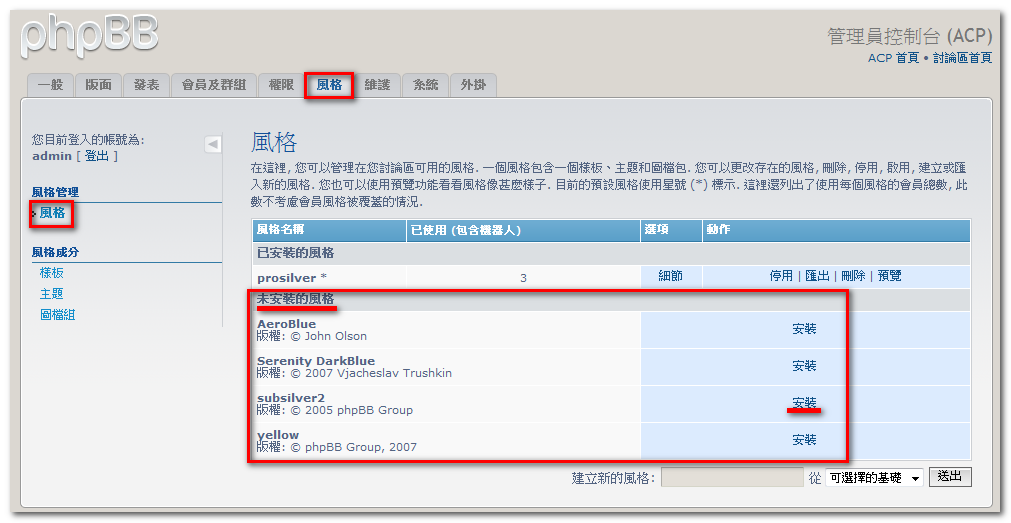Click the yellow style name
The width and height of the screenshot is (1011, 523).
pos(278,435)
